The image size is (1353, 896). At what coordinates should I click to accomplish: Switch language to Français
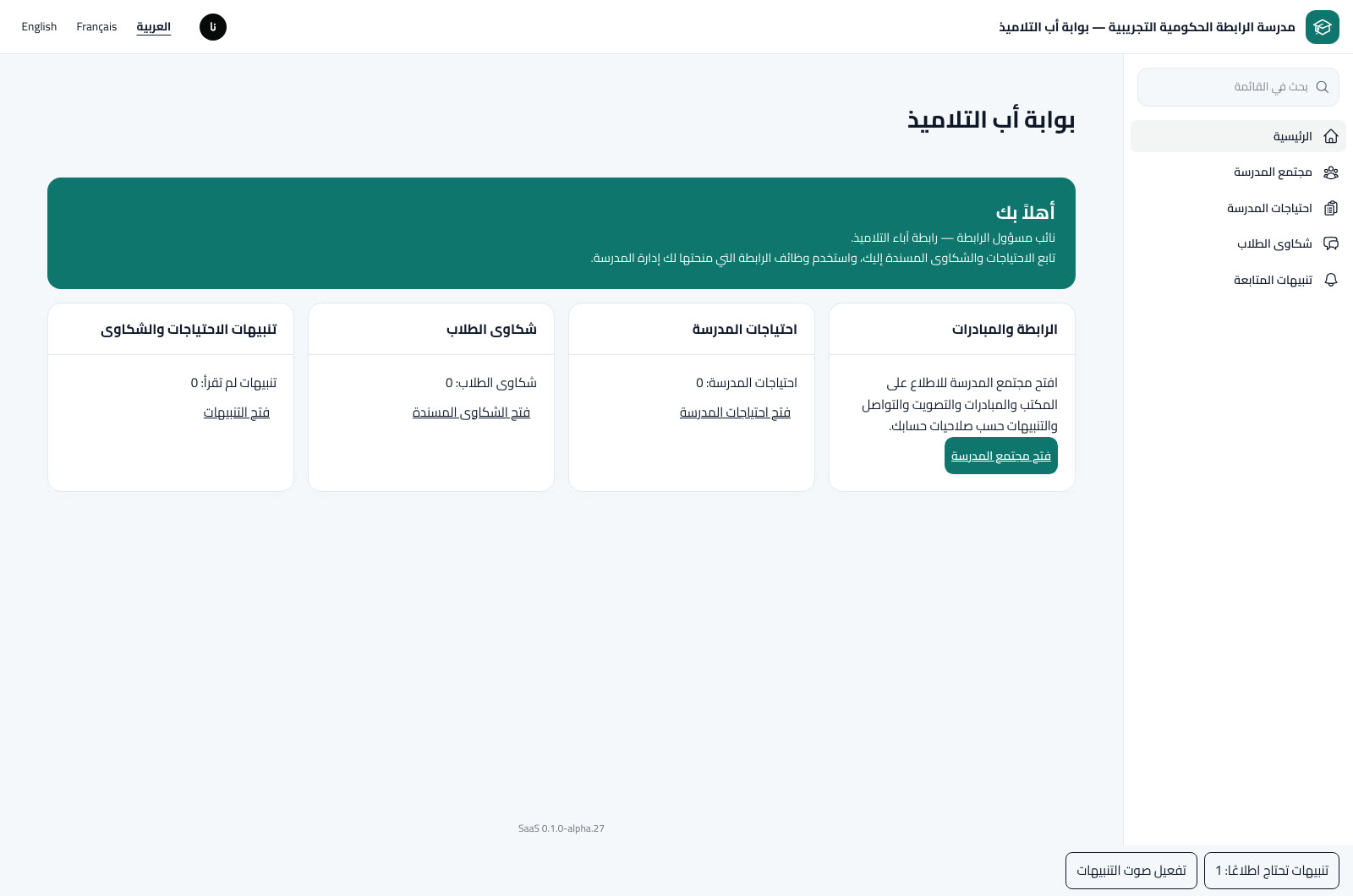[96, 27]
